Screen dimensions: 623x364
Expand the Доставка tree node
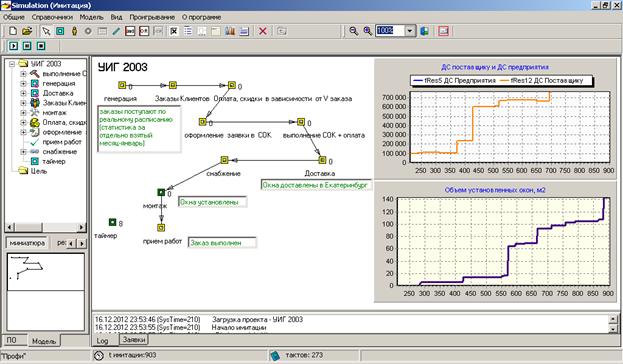(23, 93)
